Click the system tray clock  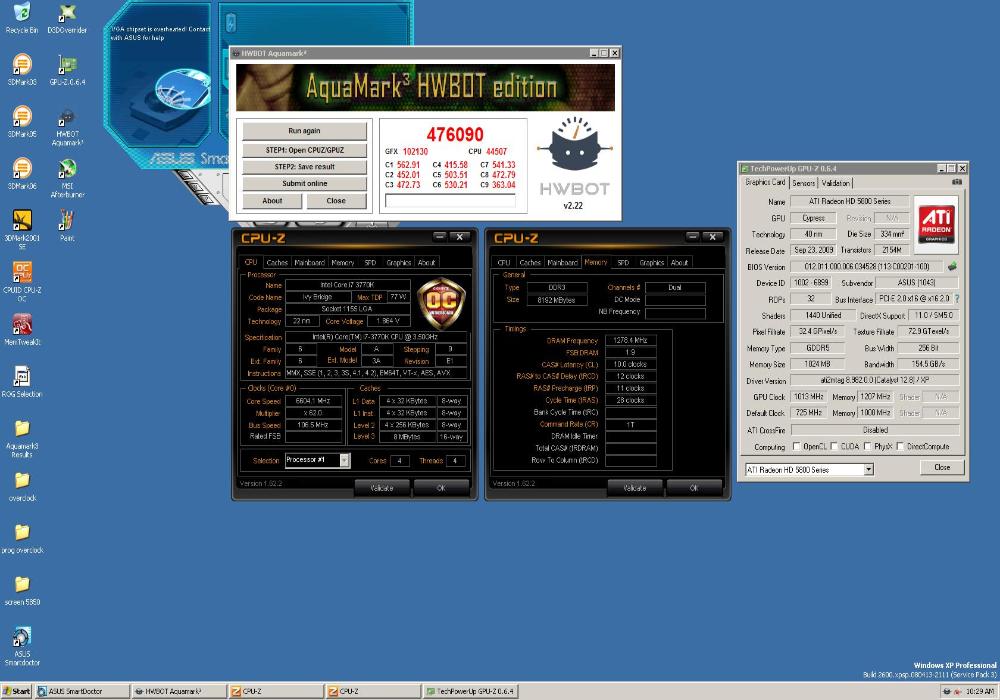coord(979,691)
